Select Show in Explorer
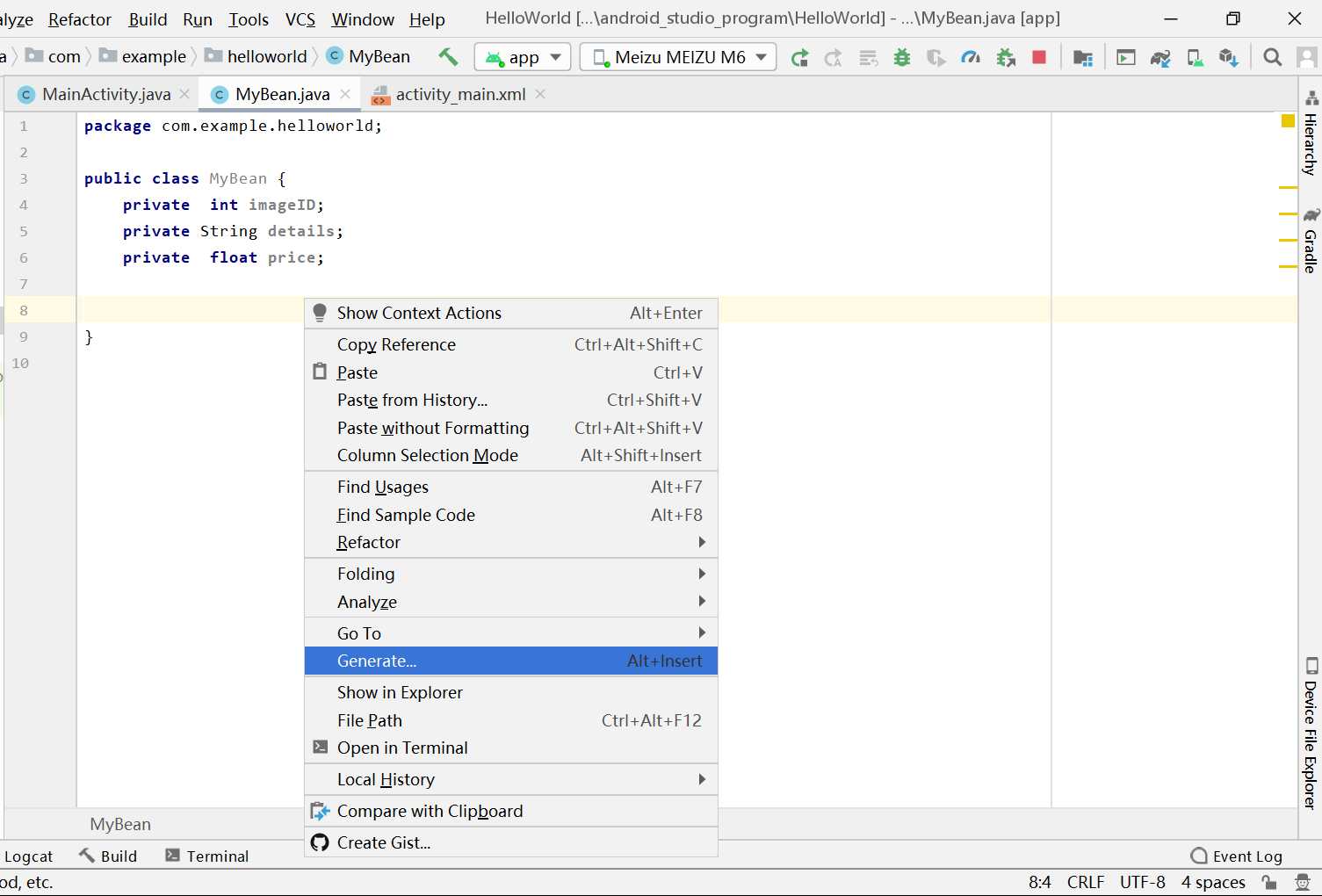The width and height of the screenshot is (1322, 896). coord(511,692)
